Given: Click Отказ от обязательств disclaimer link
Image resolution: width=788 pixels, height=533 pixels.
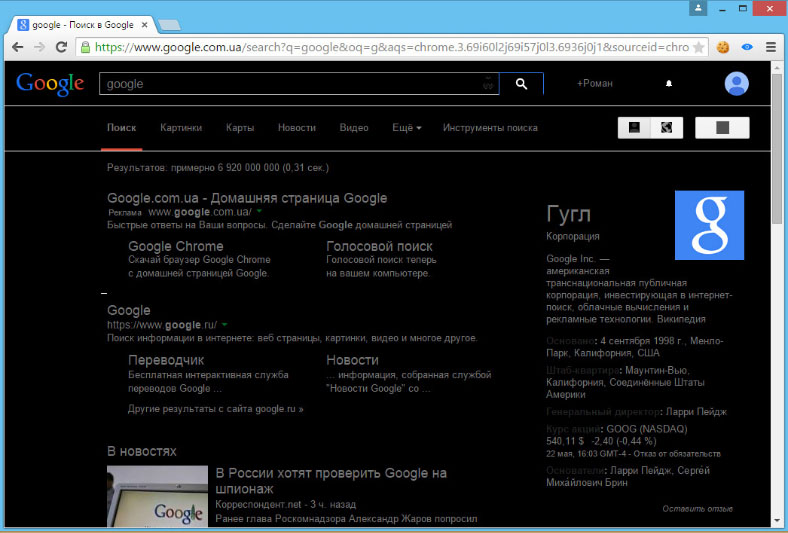Looking at the screenshot, I should 676,454.
